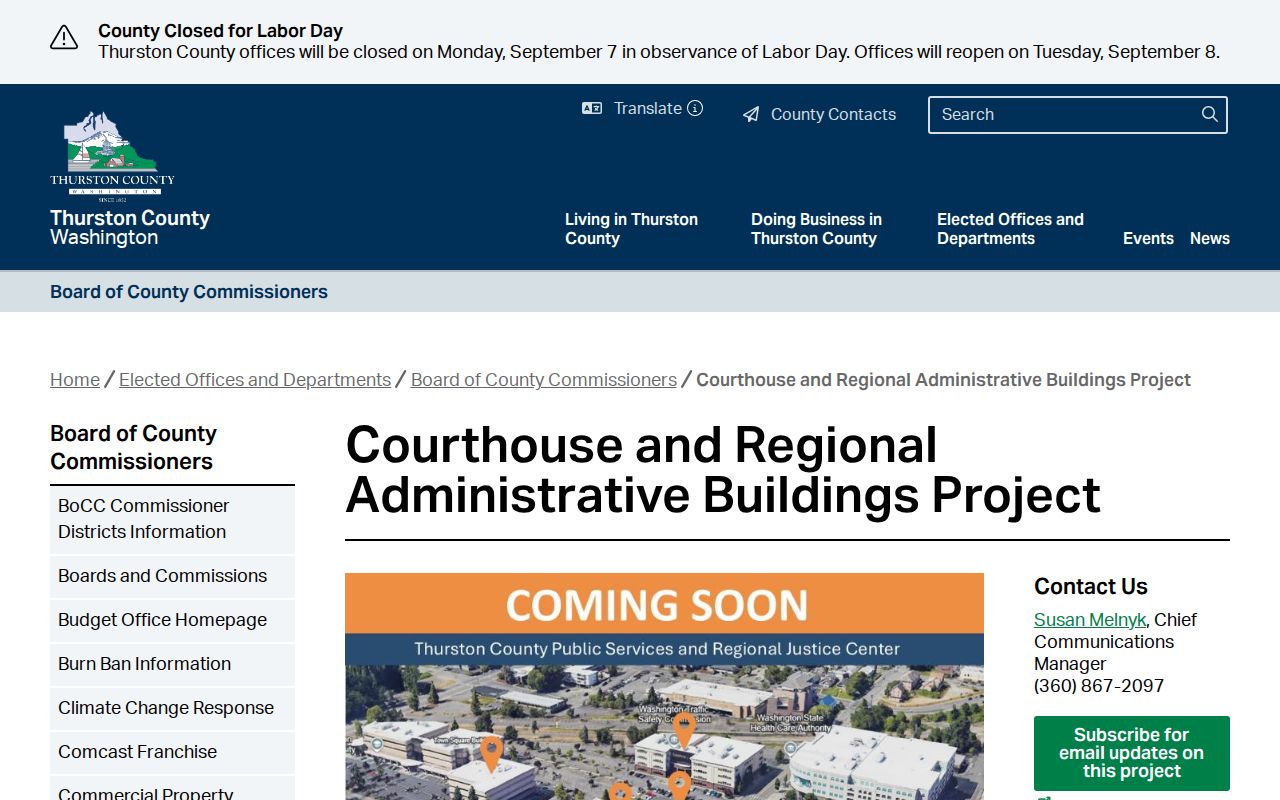The image size is (1280, 800).
Task: Click the Thurston County Washington site name
Action: (130, 227)
